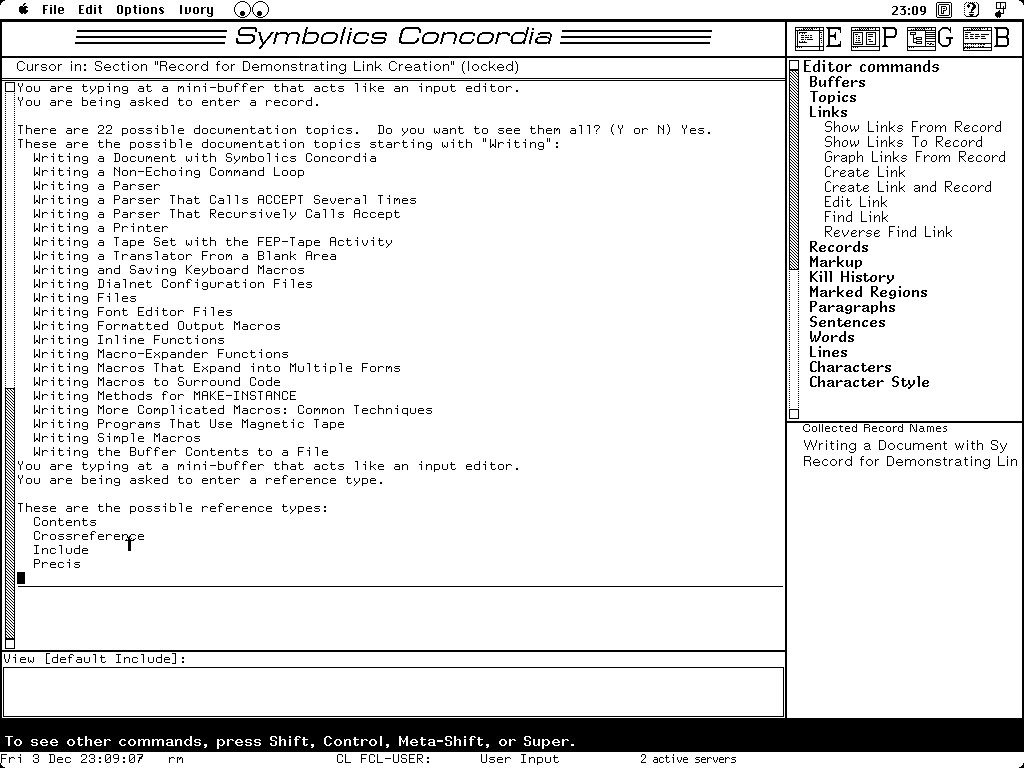Pick the collected record 'Record for Demonstrating Lin'
1024x768 pixels.
(910, 462)
